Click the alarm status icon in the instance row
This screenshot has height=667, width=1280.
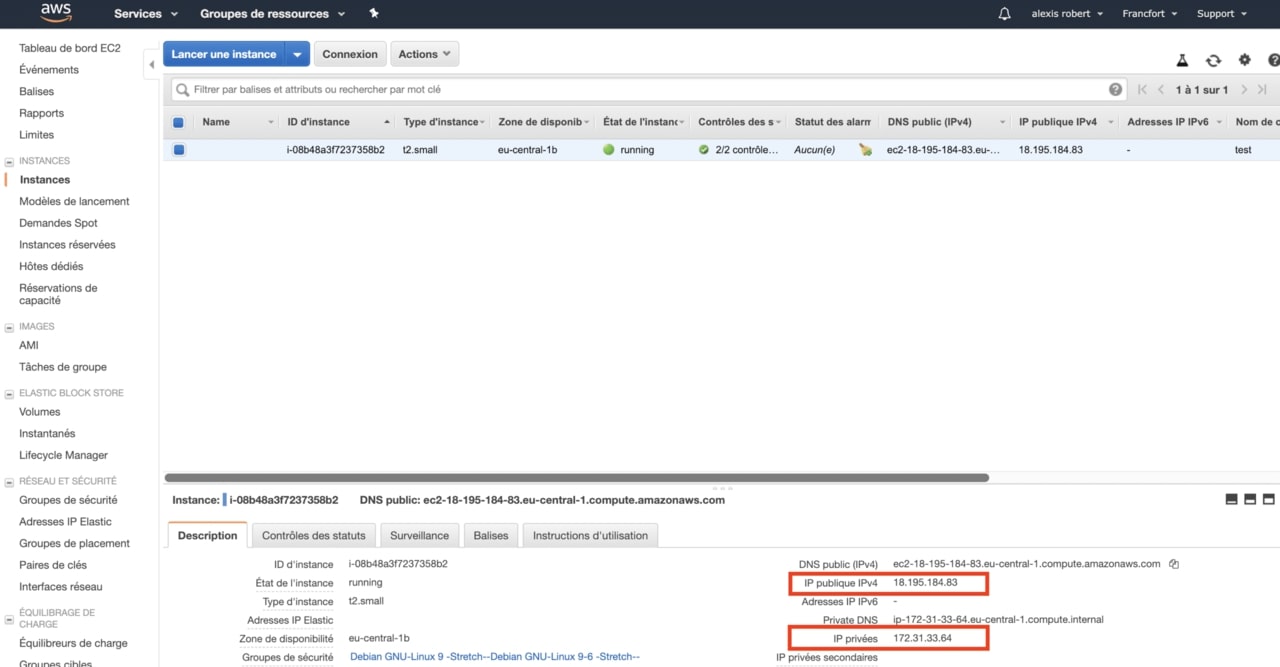[865, 150]
